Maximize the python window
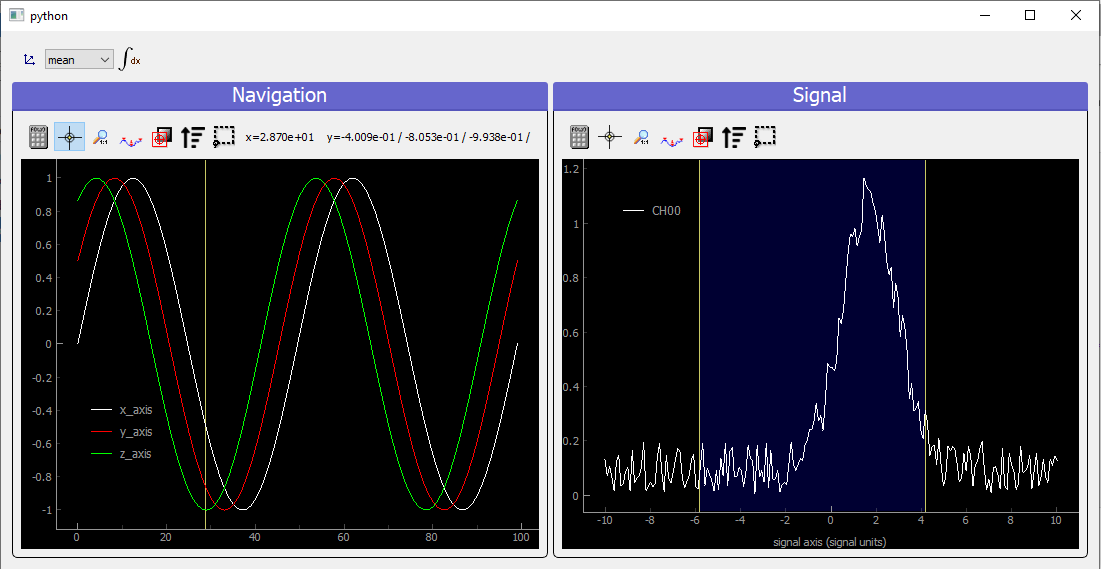 (1030, 15)
